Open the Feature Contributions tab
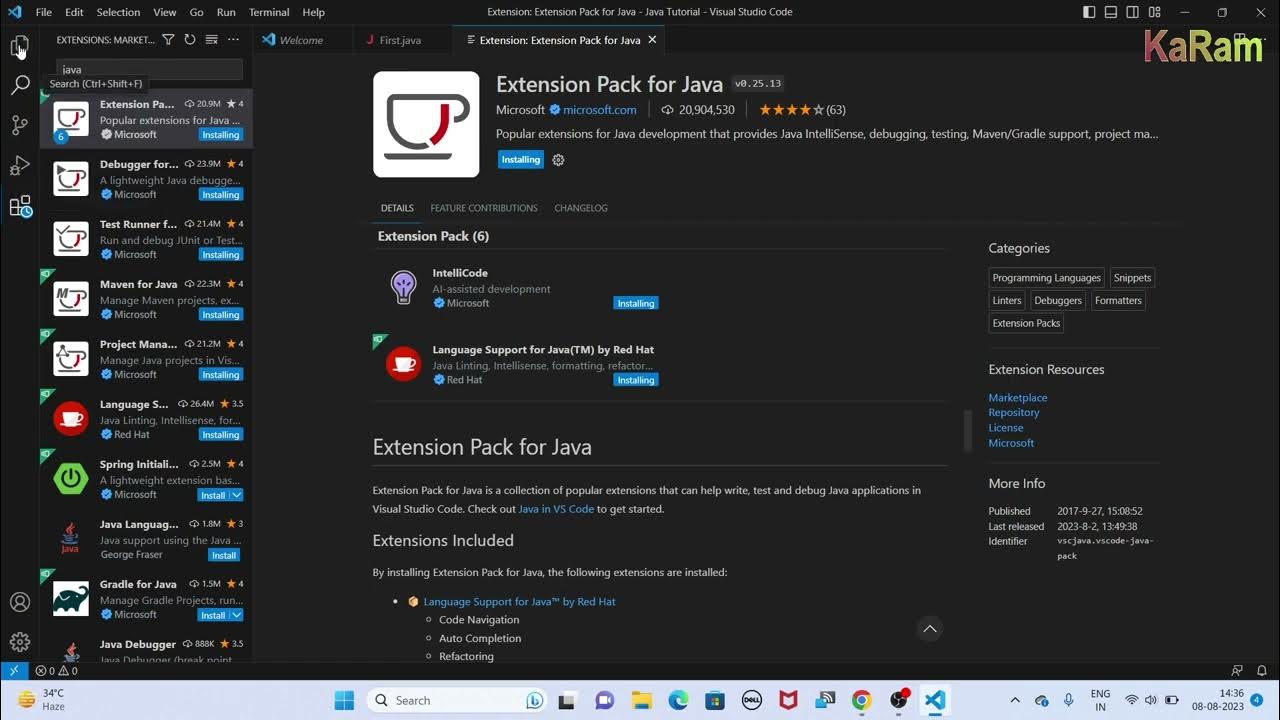Screen dimensions: 1280x720 pyautogui.click(x=484, y=208)
